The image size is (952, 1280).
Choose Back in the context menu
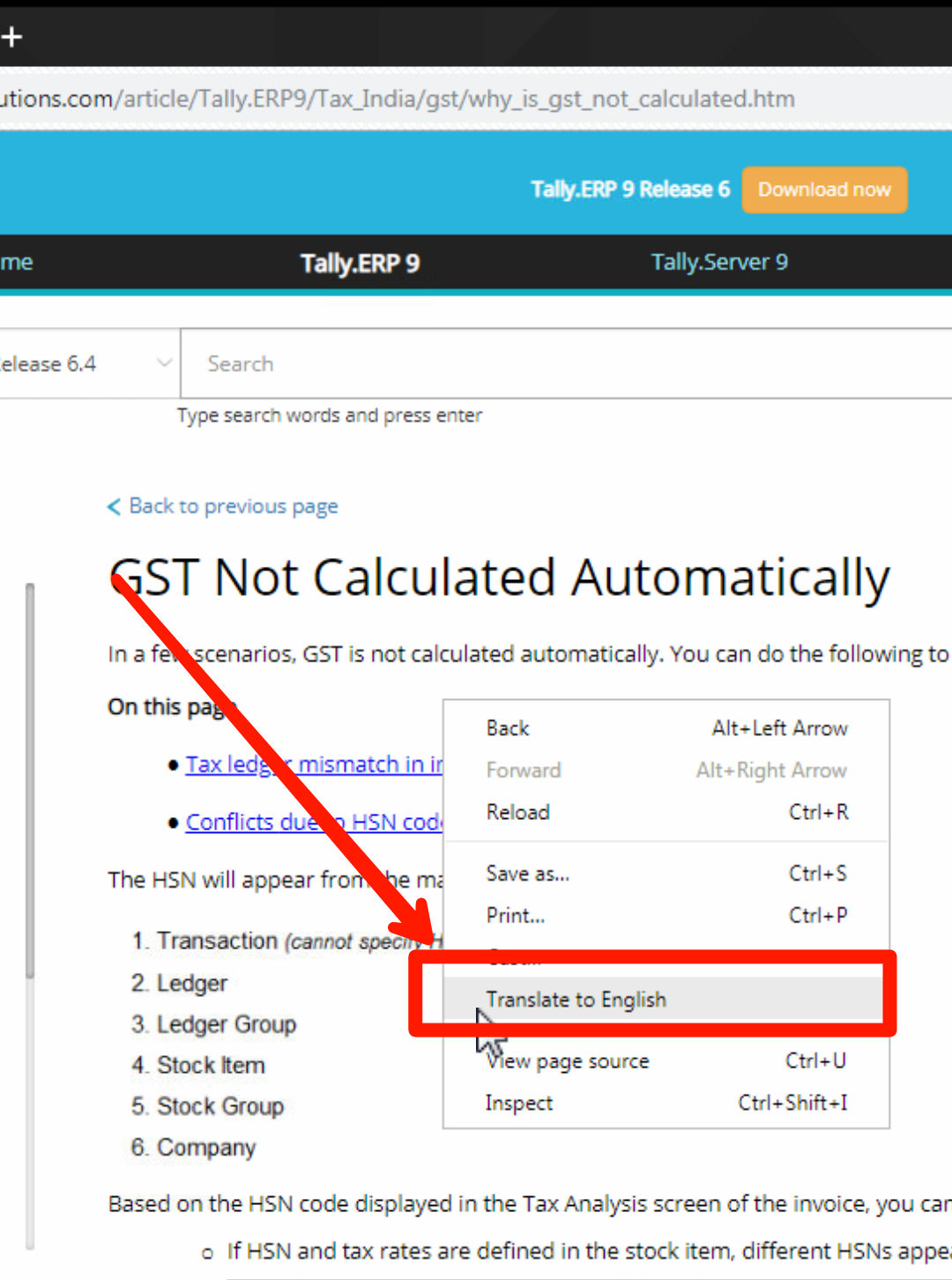[x=666, y=728]
